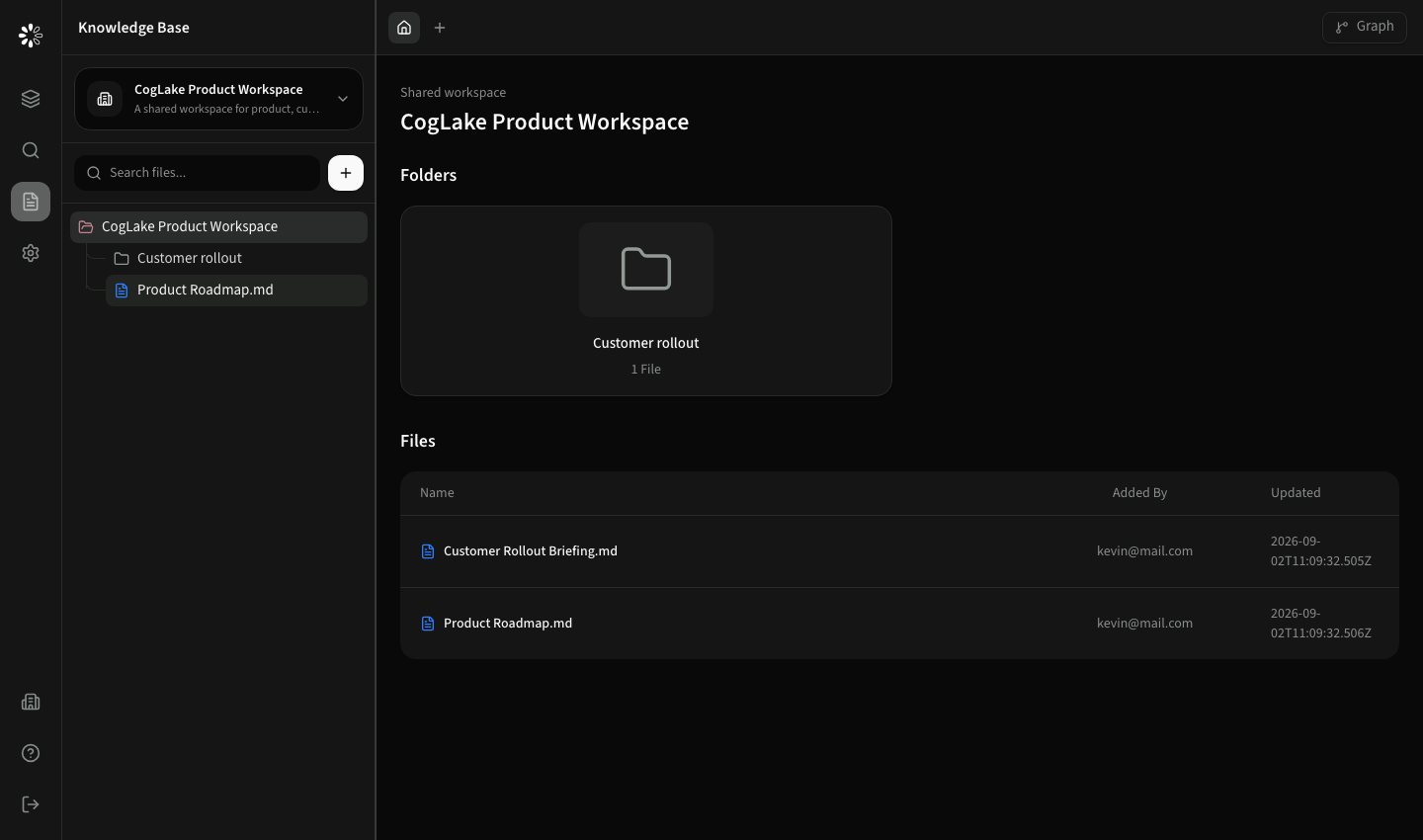Open the search sidebar icon
Image resolution: width=1423 pixels, height=840 pixels.
[x=31, y=150]
